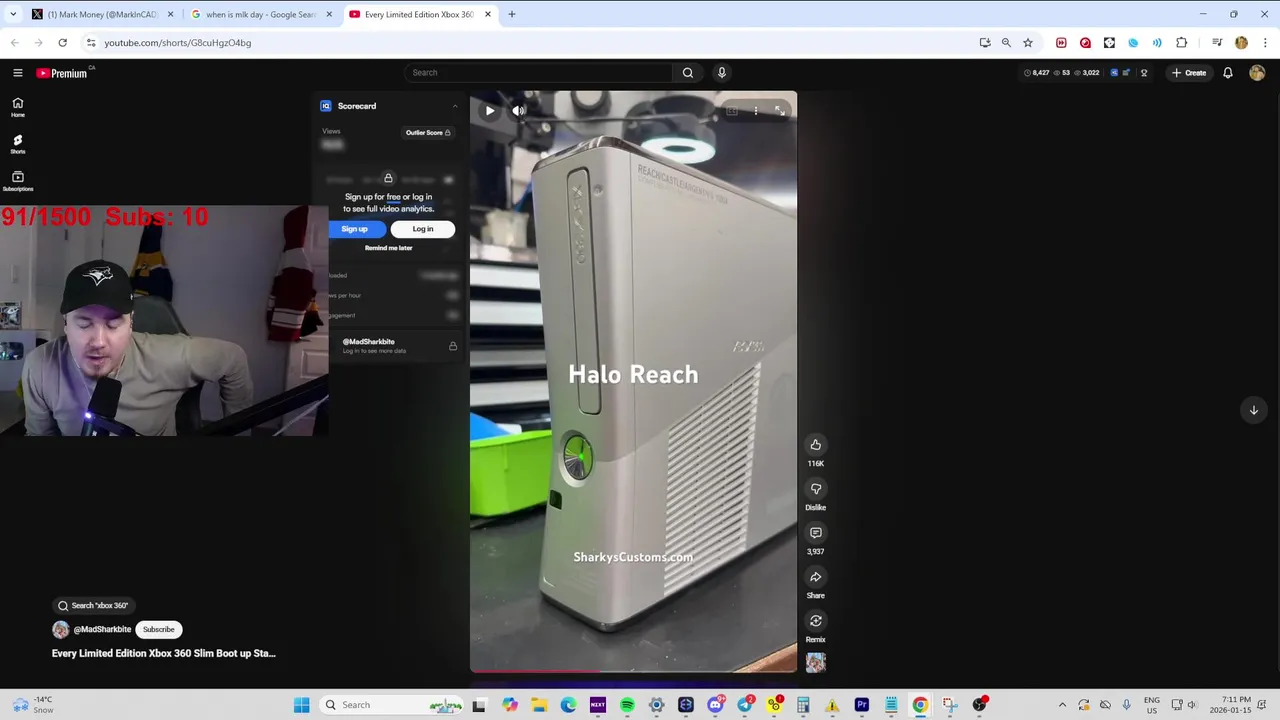Viewport: 1280px width, 720px height.
Task: Bookmark this page with the star
Action: (1028, 43)
